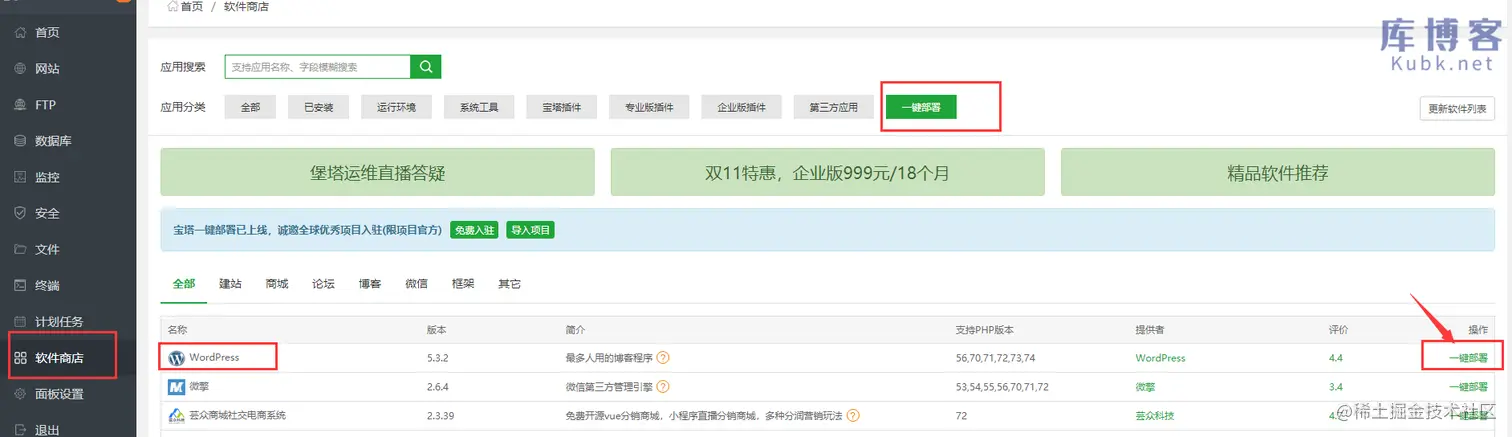
Task: Click the 退出 logout icon
Action: click(x=20, y=430)
